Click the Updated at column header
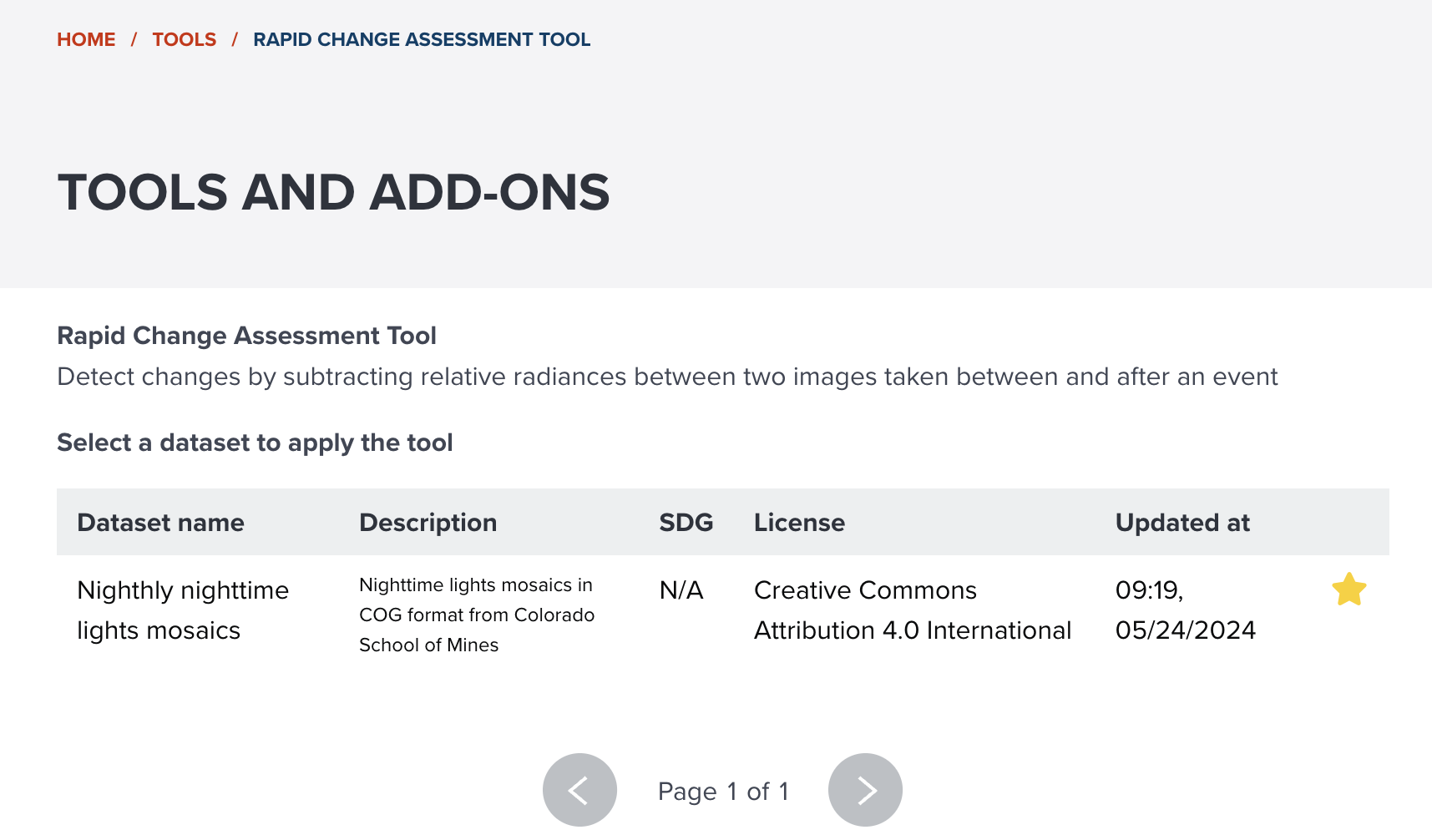This screenshot has width=1432, height=840. tap(1182, 523)
